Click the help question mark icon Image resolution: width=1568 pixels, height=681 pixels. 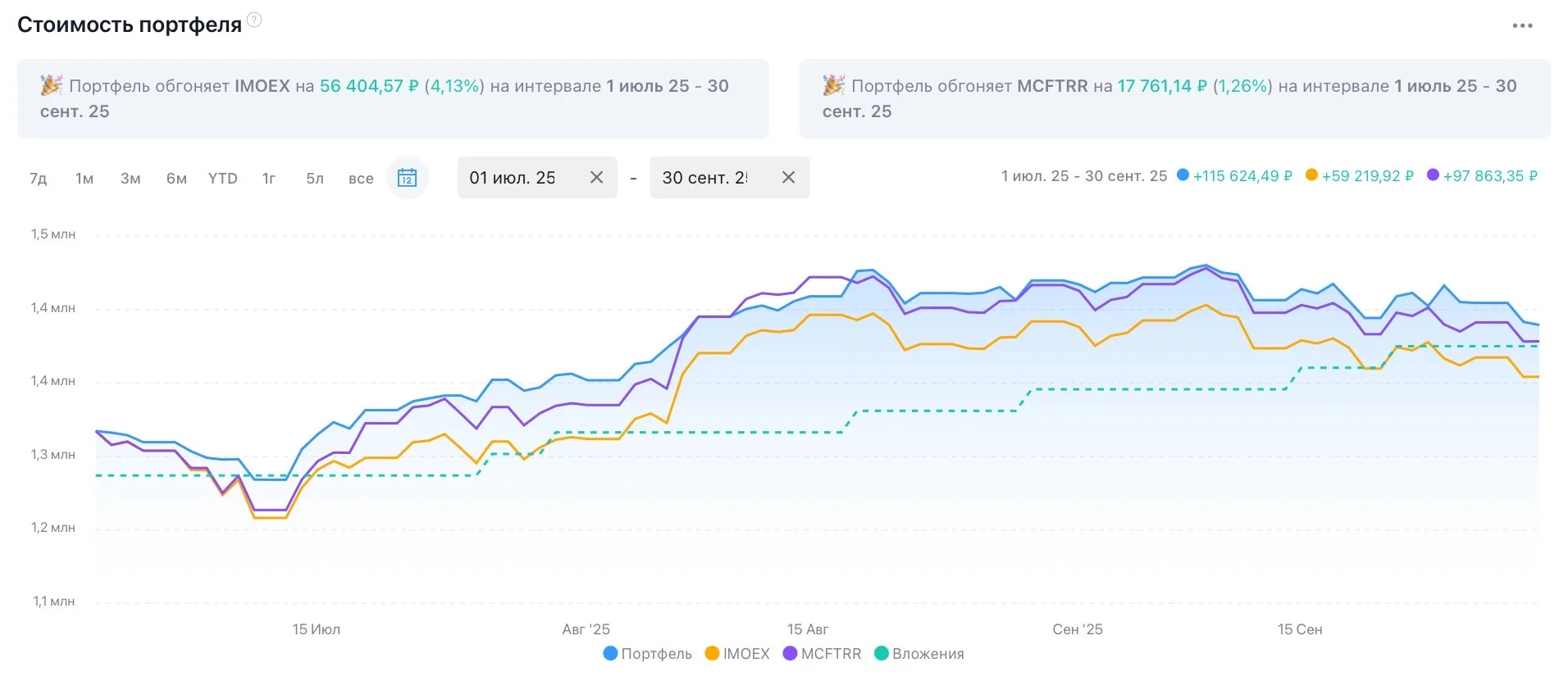point(254,20)
